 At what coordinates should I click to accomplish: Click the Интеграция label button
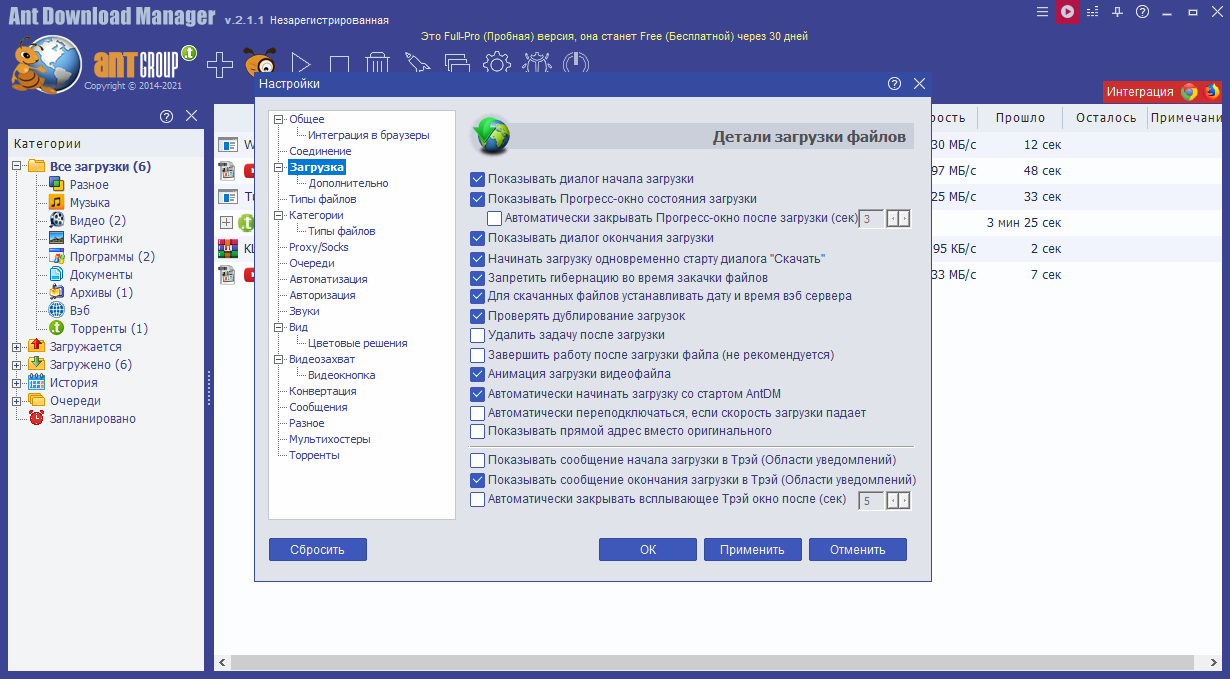coord(1140,91)
